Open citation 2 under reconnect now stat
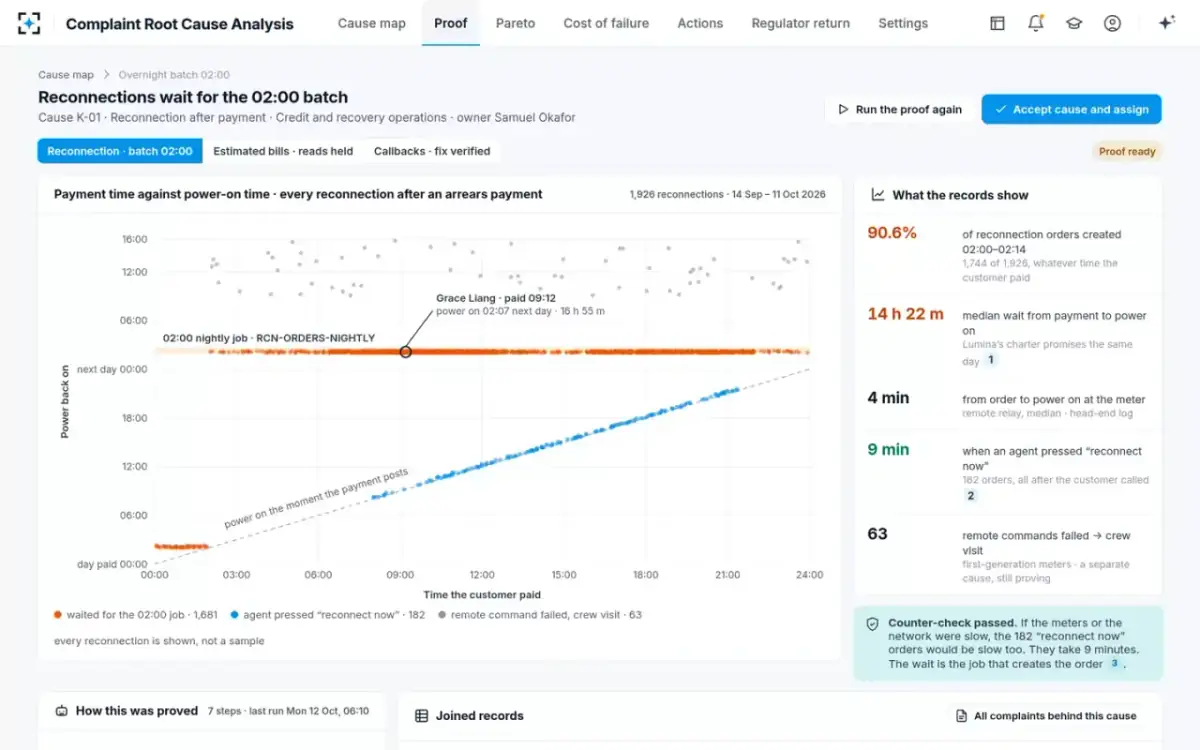This screenshot has width=1200, height=750. [970, 495]
